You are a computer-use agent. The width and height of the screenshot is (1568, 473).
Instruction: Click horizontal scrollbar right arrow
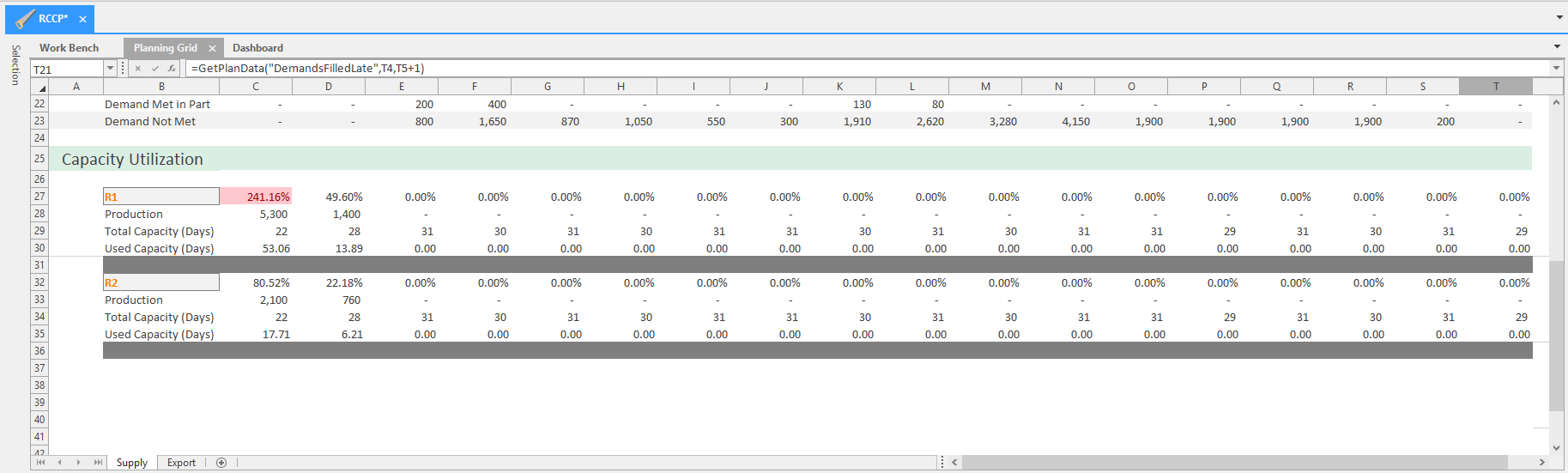[1541, 463]
